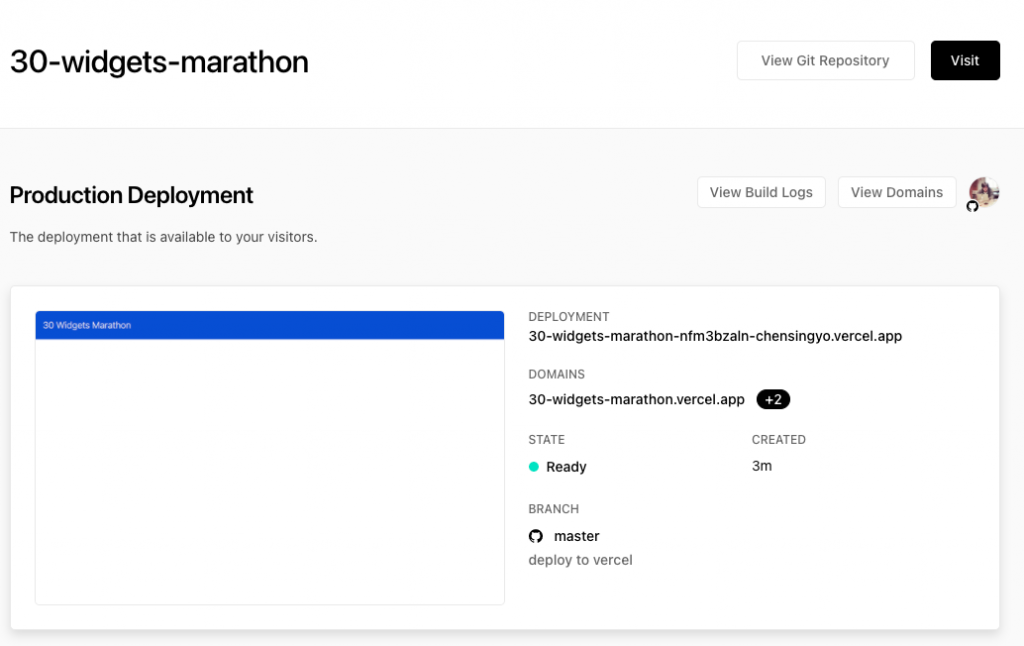Viewport: 1024px width, 646px height.
Task: Open the 30-widgets-marathon-nfm3bzaln-chensingyo.vercel.app deployment link
Action: 715,336
